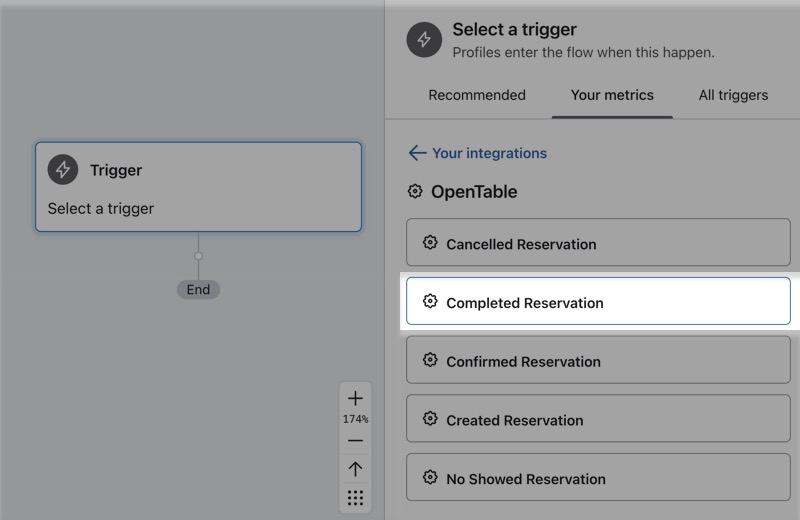Viewport: 800px width, 520px height.
Task: Click the lightning icon in the Trigger node
Action: 63,170
